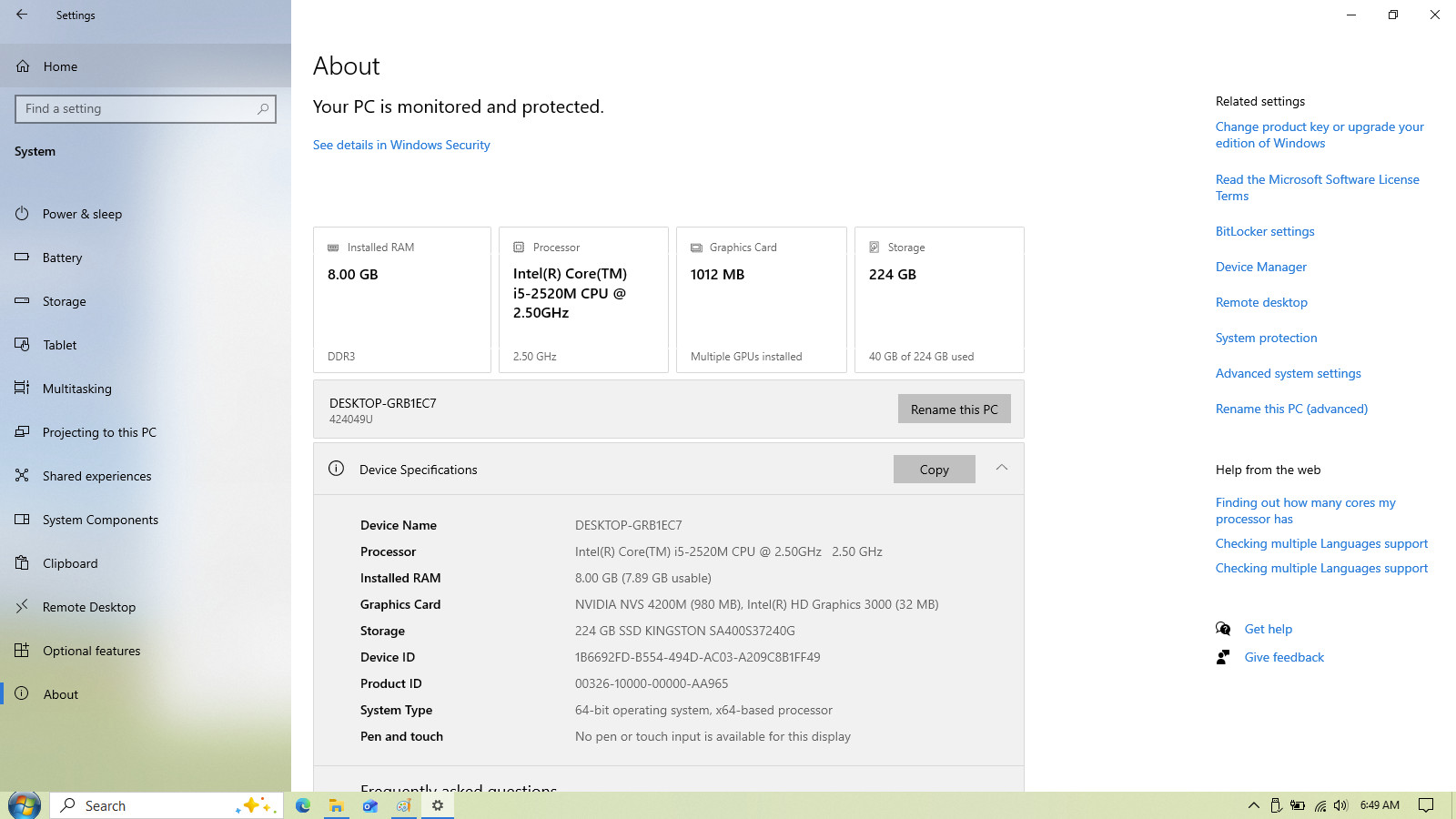Open Projecting to this PC settings
1456x819 pixels.
(x=146, y=432)
